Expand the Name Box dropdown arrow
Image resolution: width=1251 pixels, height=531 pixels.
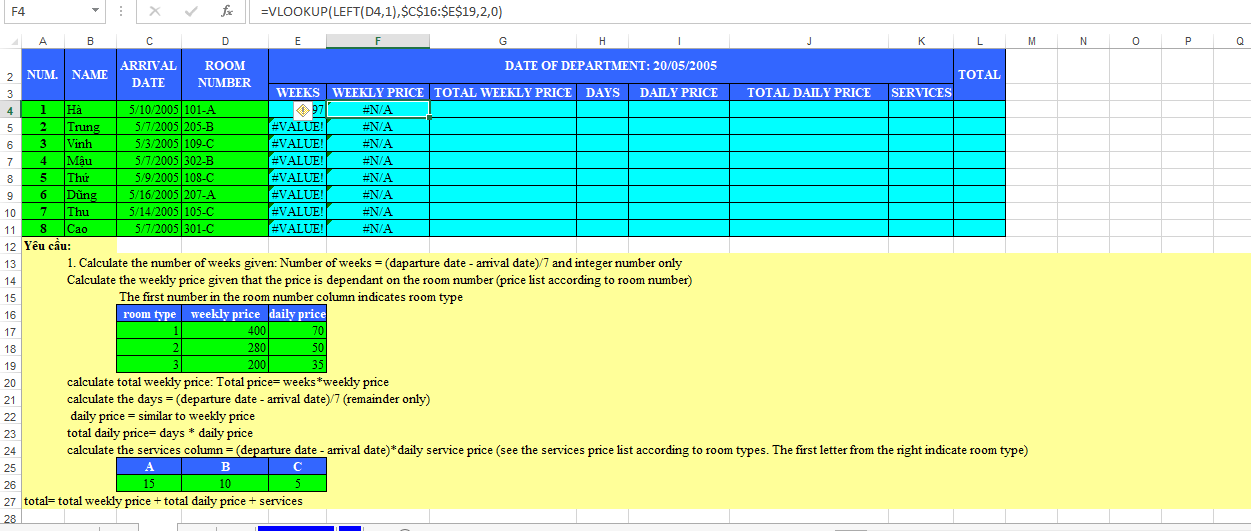[x=95, y=11]
